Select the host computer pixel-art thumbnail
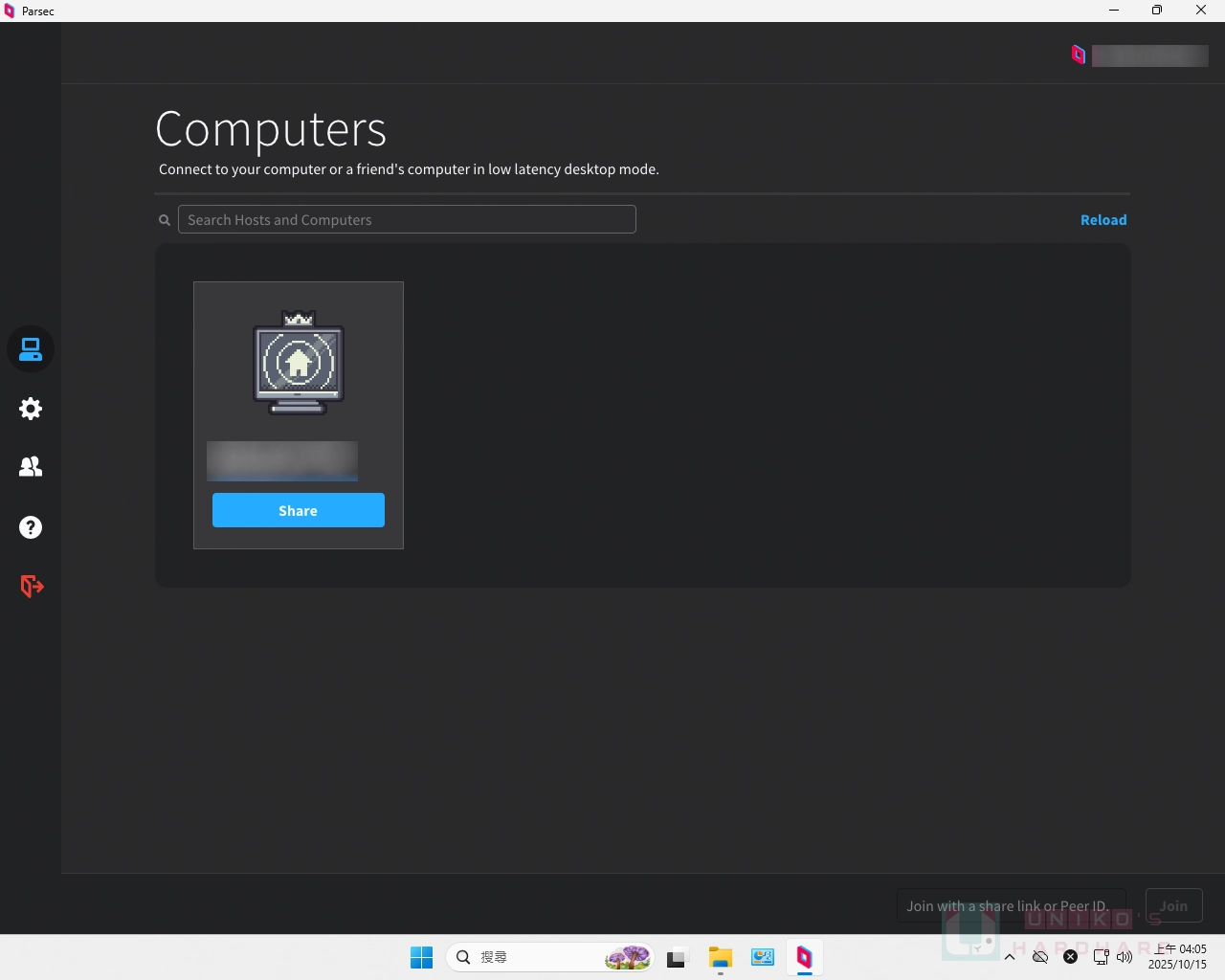Image resolution: width=1225 pixels, height=980 pixels. [298, 363]
